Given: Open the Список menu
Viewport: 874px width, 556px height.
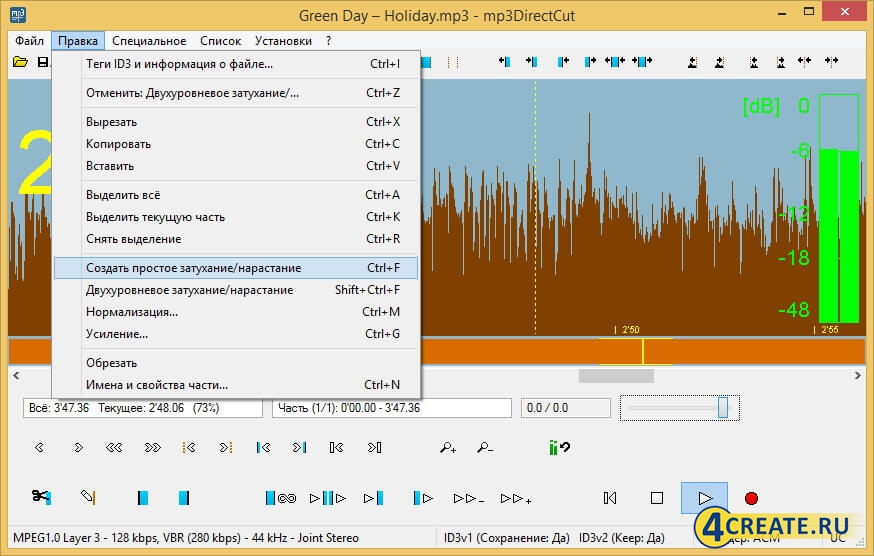Looking at the screenshot, I should (221, 41).
